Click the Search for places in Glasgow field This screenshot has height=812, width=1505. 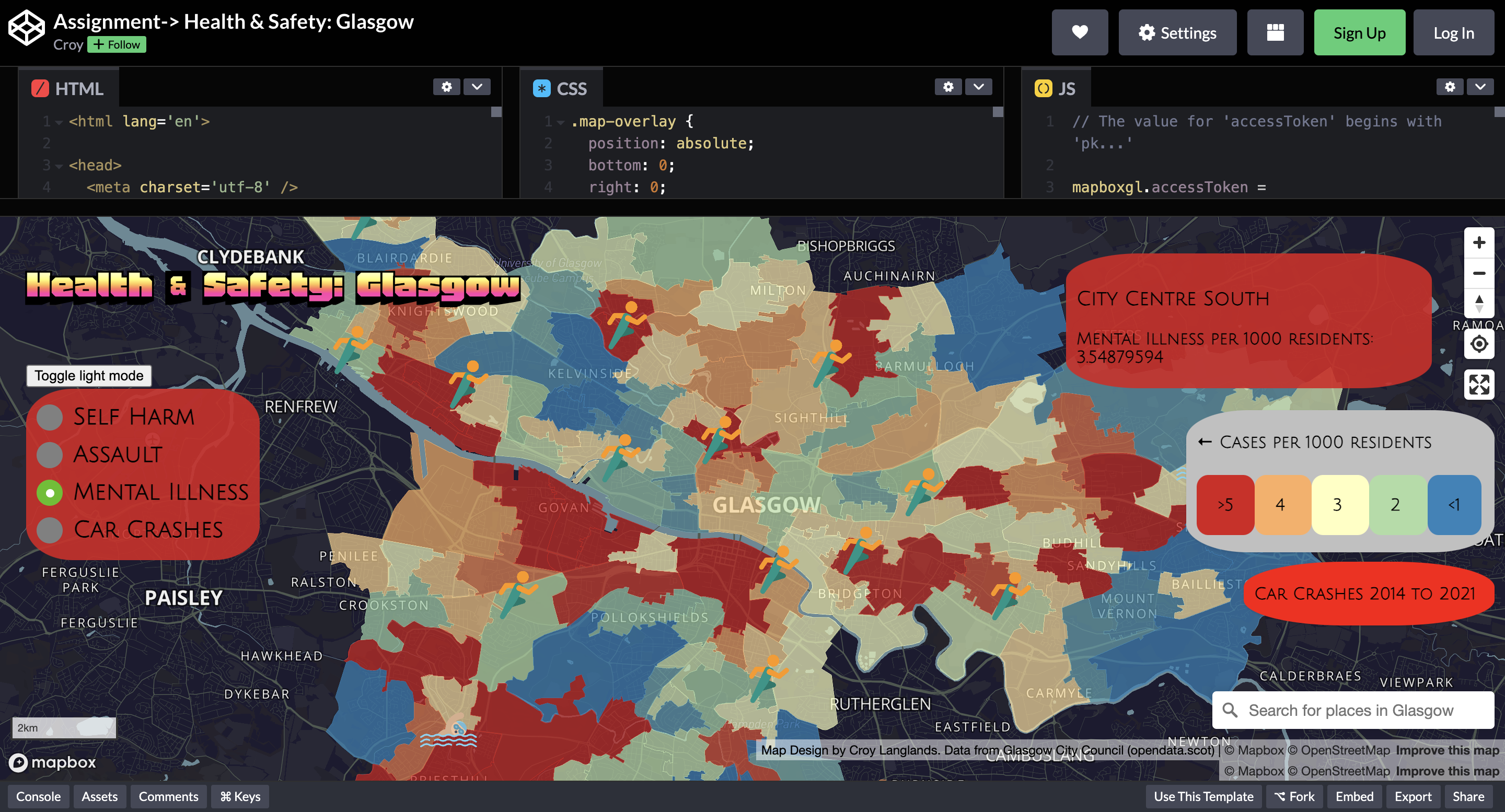click(1350, 710)
